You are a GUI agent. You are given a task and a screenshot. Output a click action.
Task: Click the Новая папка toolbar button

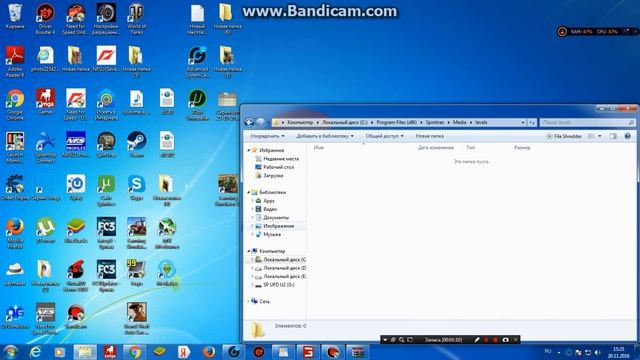[x=429, y=136]
